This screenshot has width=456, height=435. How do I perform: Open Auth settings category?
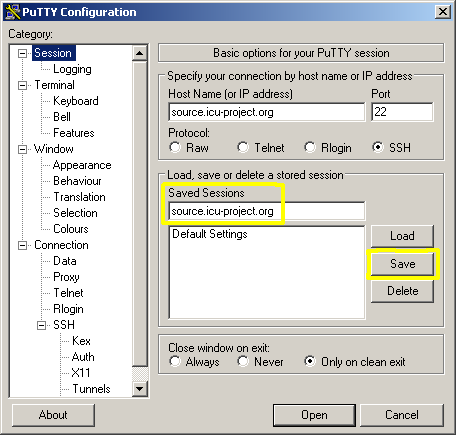(x=83, y=357)
